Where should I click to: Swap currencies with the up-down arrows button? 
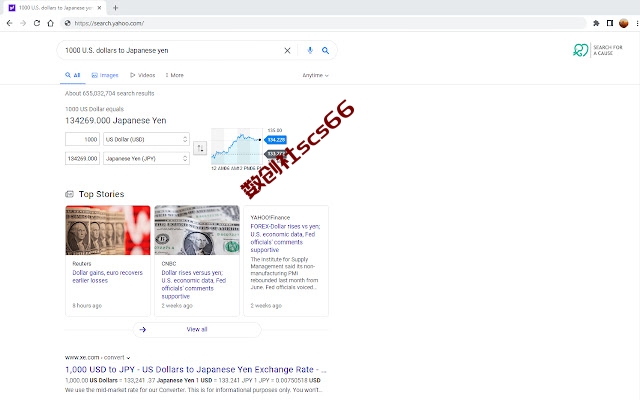200,148
